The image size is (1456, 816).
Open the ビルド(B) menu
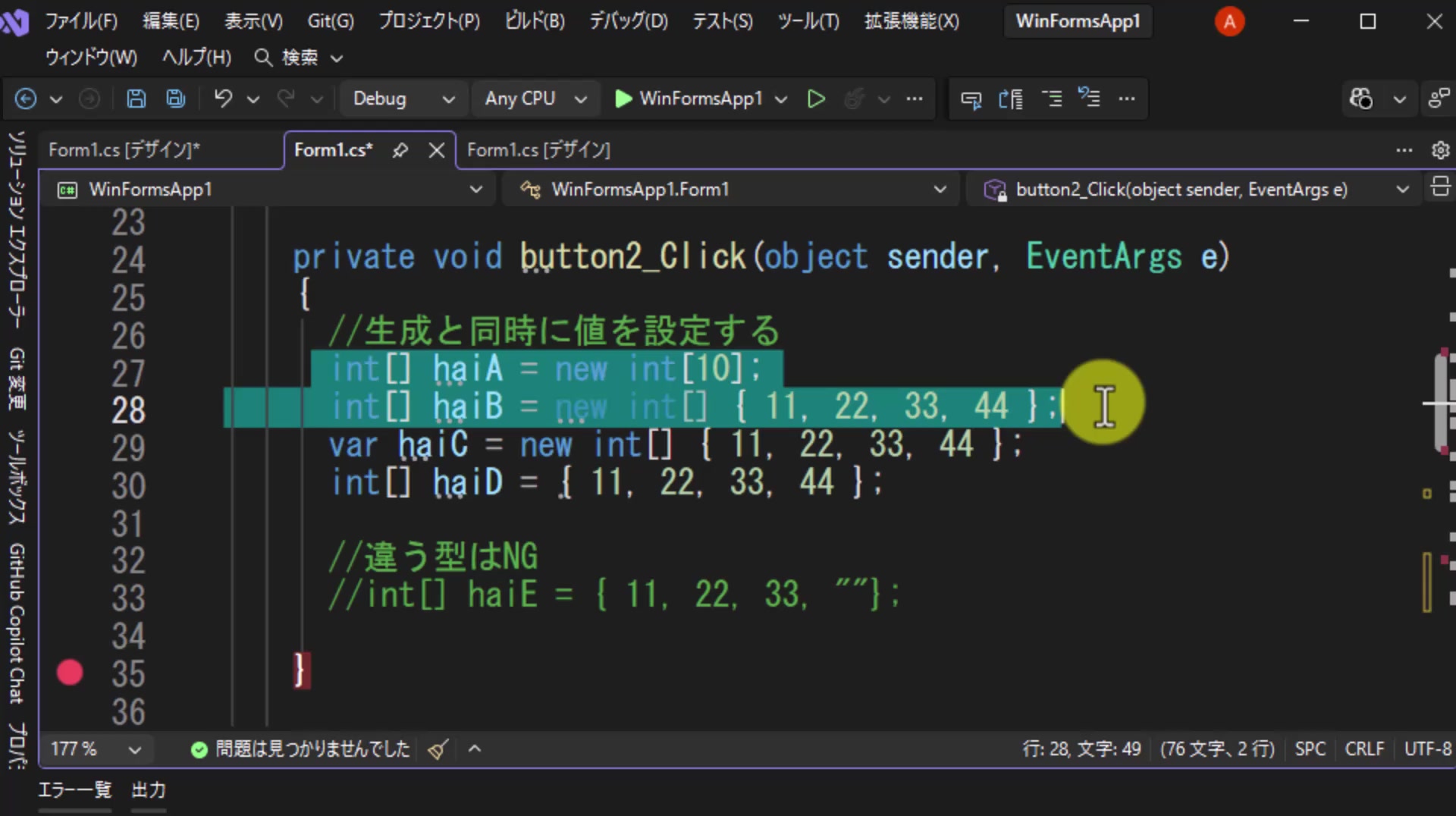tap(535, 21)
